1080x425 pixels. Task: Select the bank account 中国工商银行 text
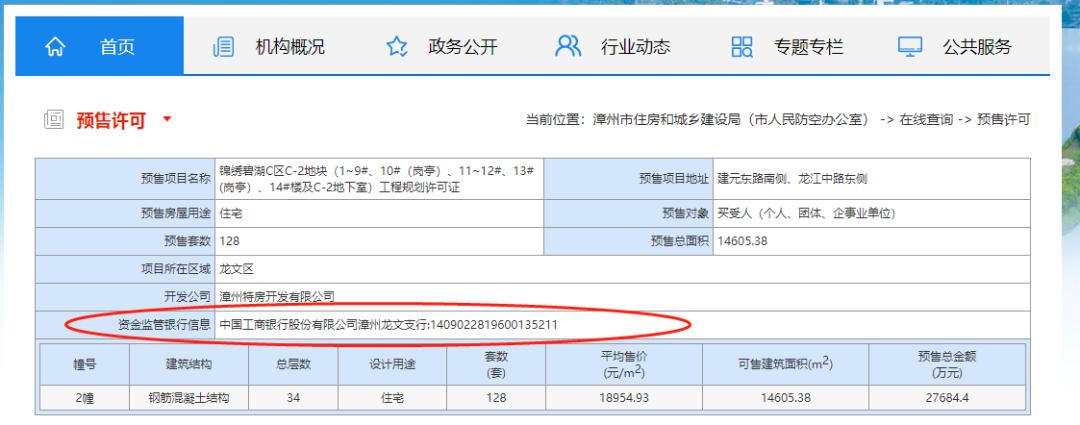pos(388,324)
